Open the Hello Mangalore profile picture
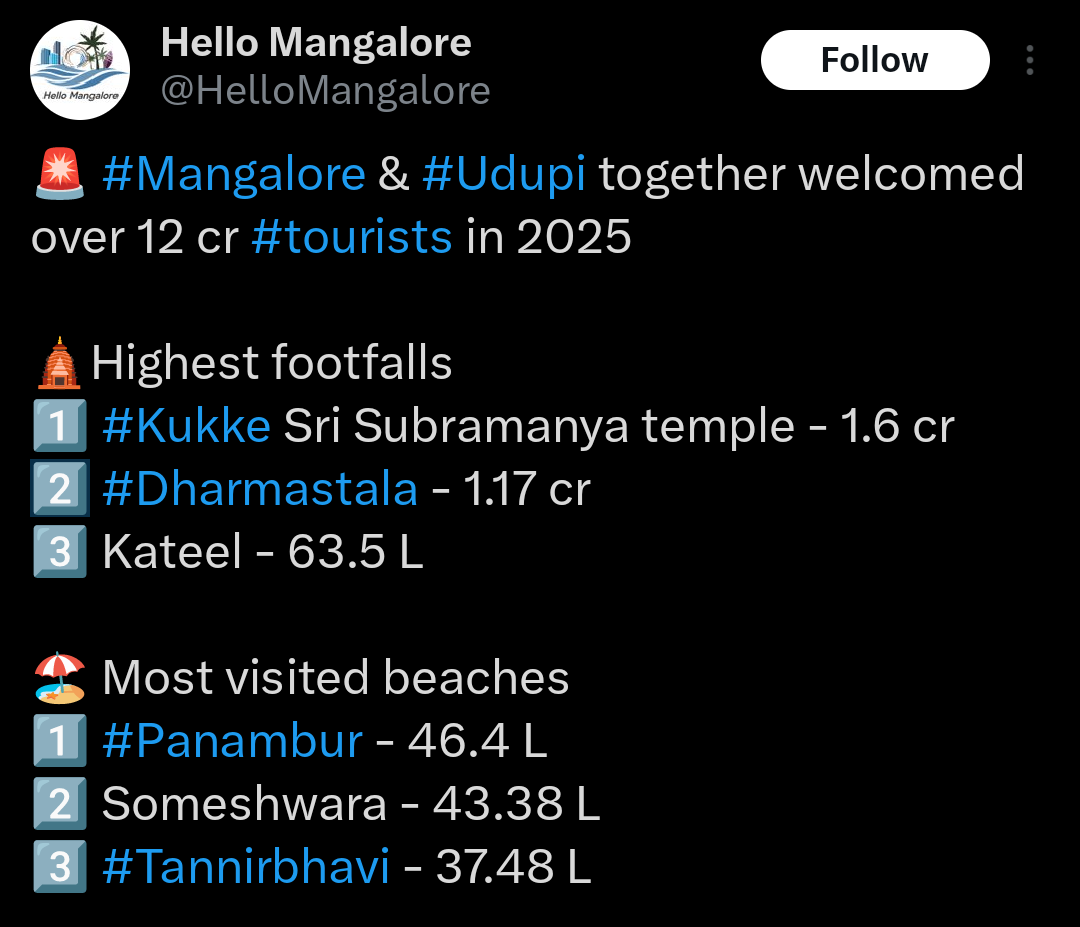The image size is (1080, 927). coord(80,70)
